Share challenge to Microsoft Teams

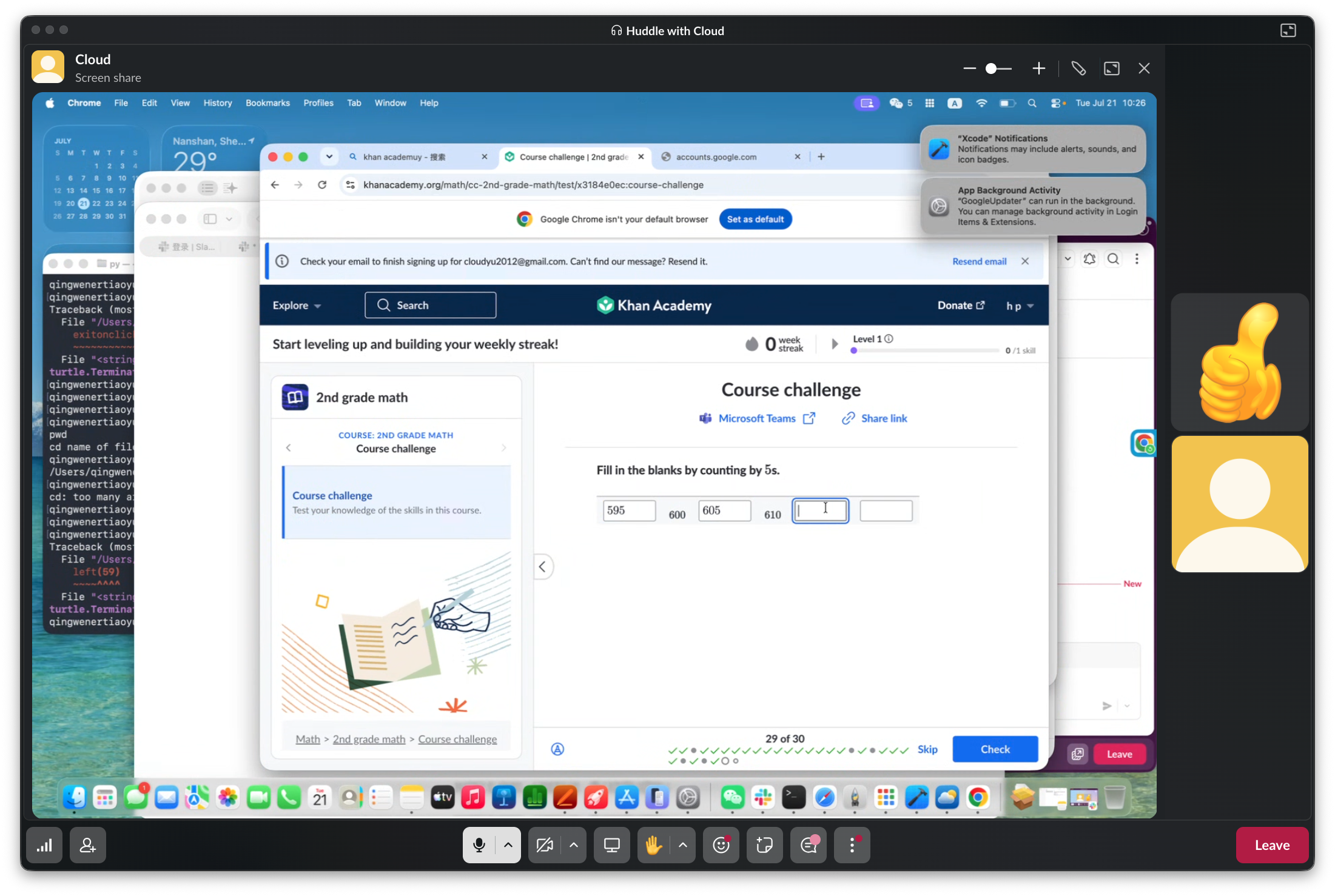pyautogui.click(x=757, y=418)
